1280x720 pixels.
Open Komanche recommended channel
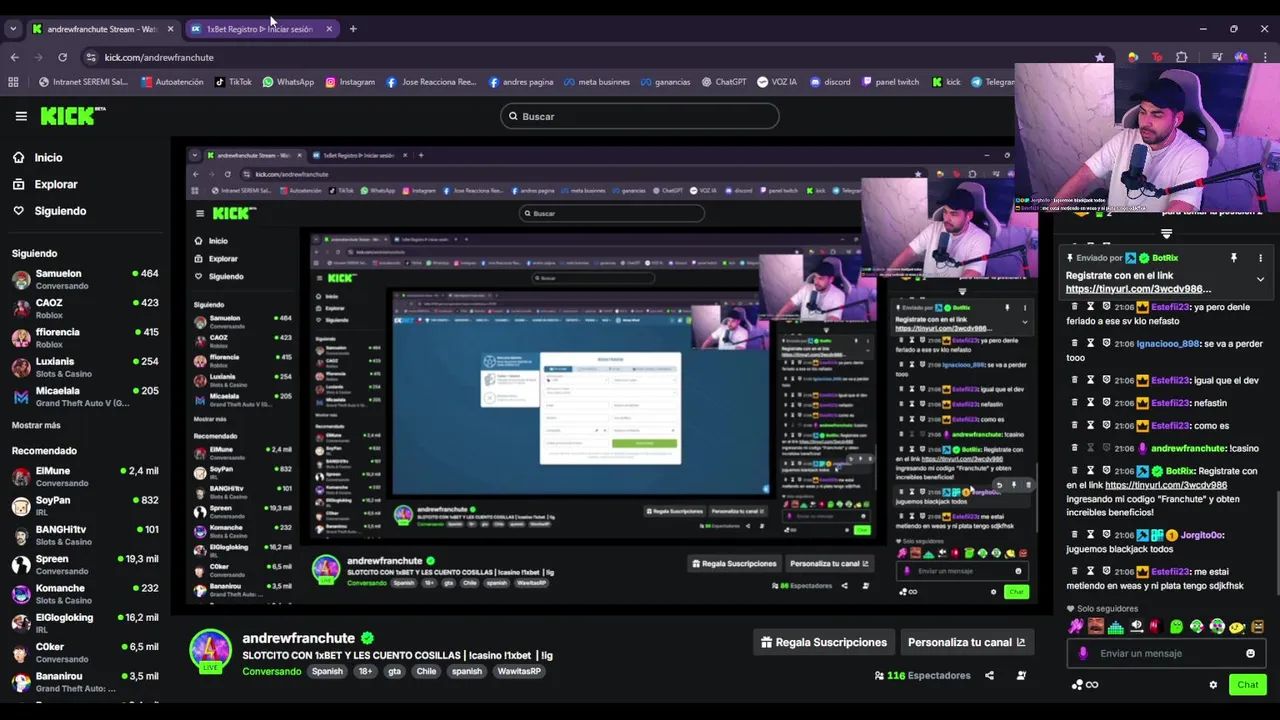[x=85, y=594]
